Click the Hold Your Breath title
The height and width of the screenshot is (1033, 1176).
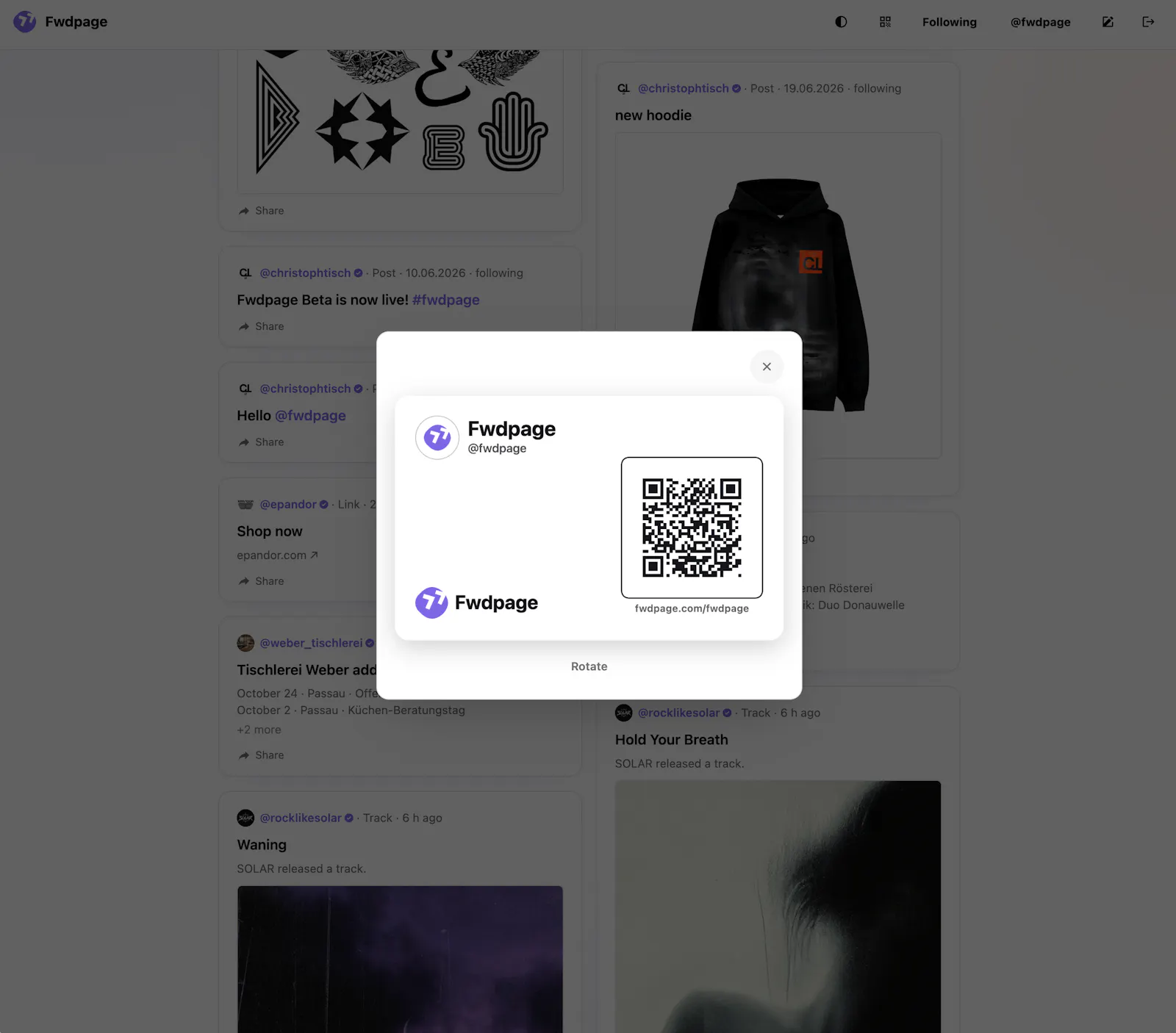pyautogui.click(x=672, y=740)
